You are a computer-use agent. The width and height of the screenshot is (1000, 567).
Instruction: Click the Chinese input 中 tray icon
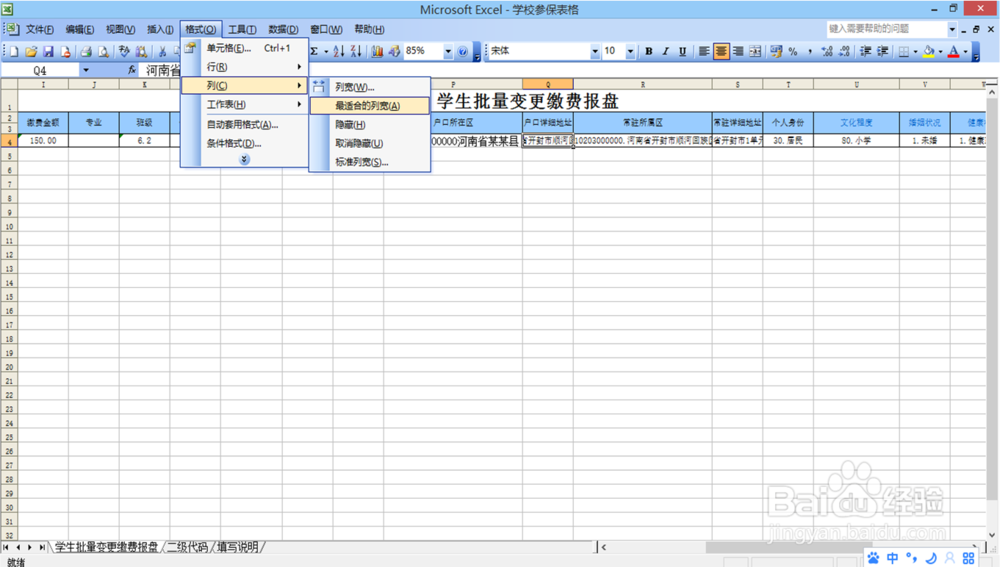[x=892, y=558]
